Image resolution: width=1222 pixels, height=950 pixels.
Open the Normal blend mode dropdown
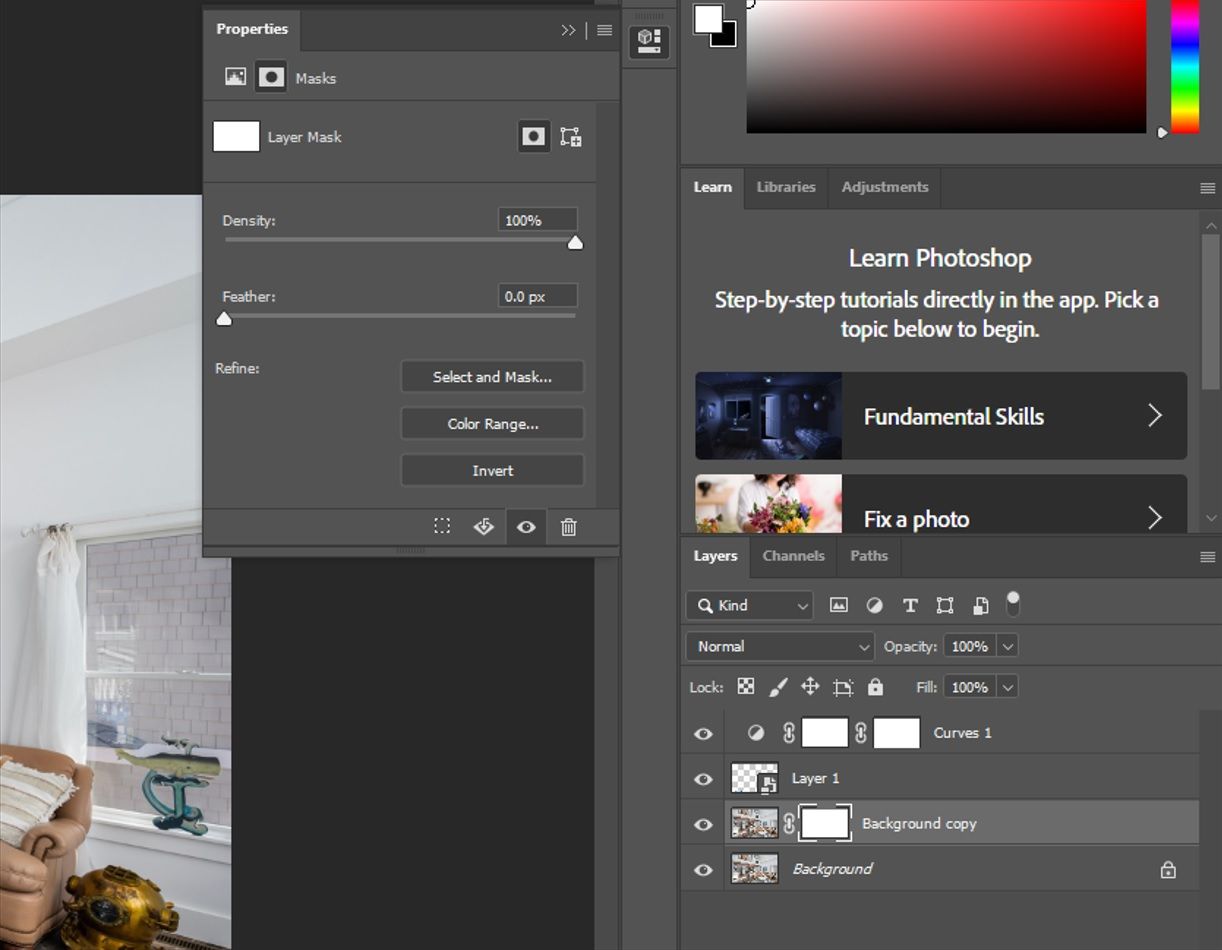(780, 646)
